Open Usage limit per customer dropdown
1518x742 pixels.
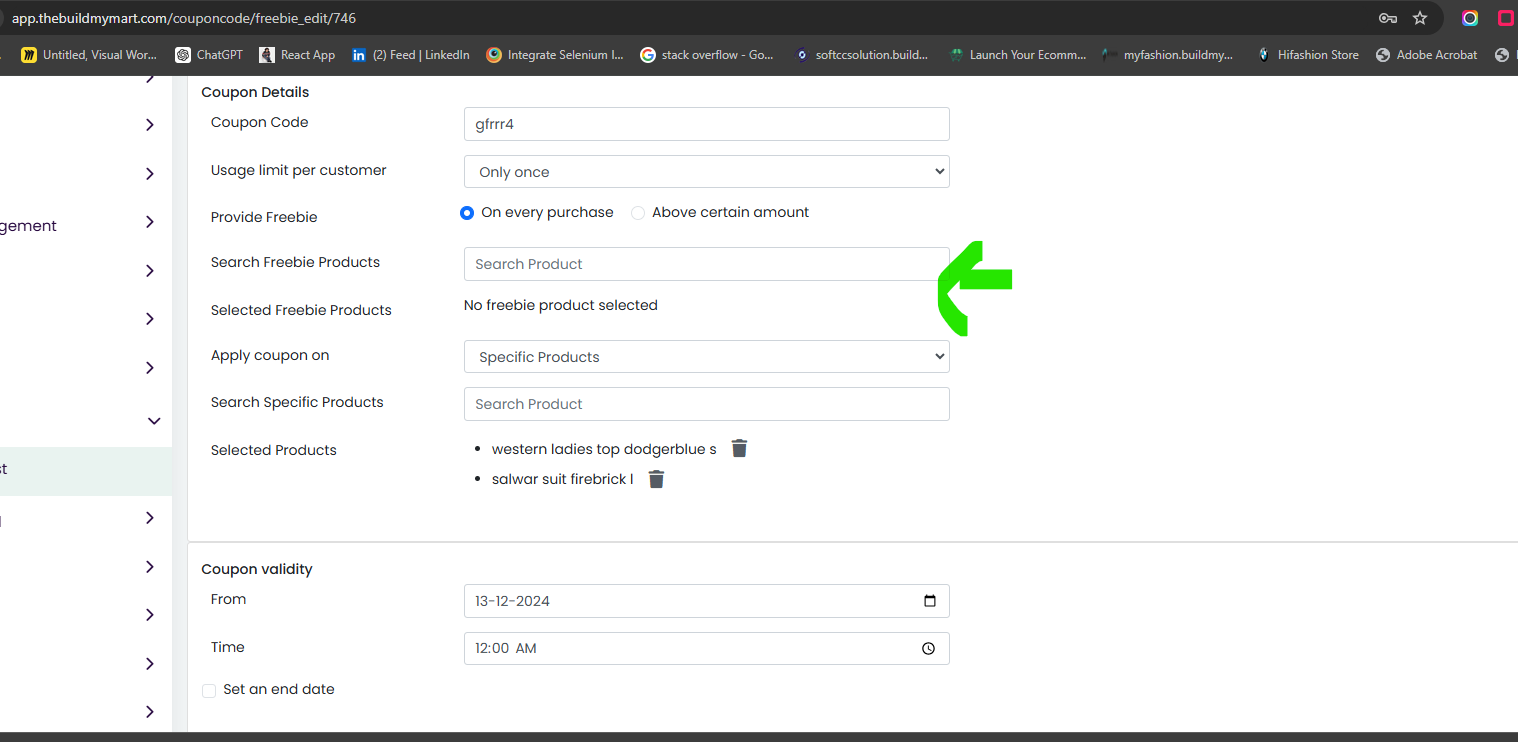(x=707, y=171)
